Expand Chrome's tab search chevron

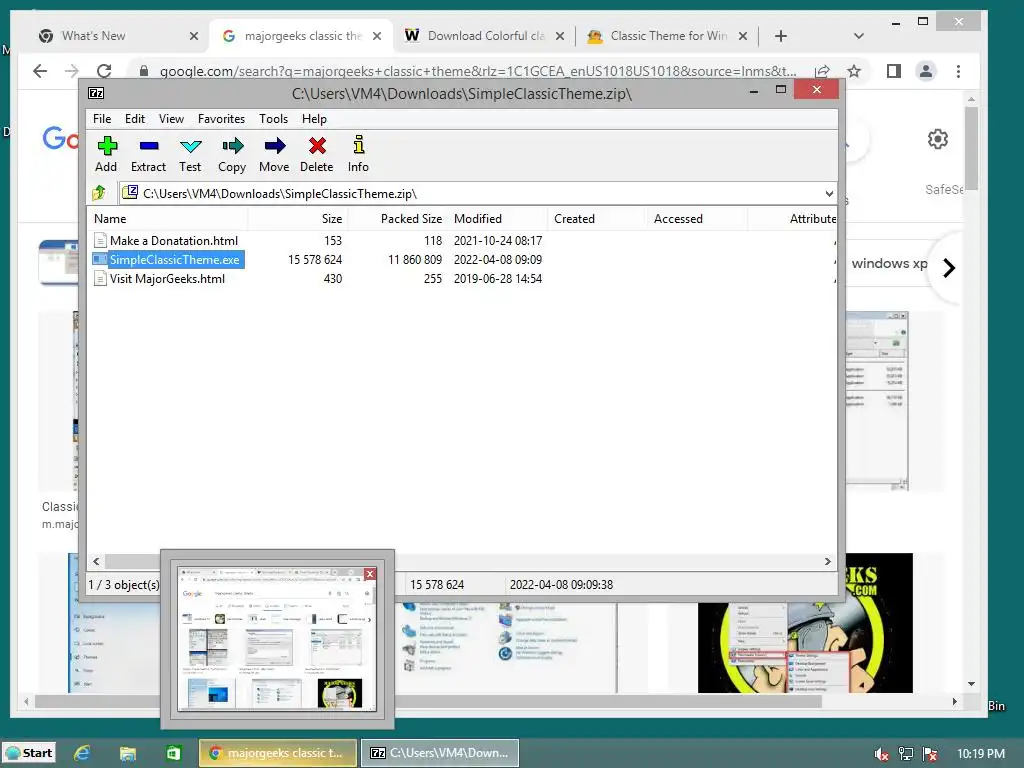(859, 36)
